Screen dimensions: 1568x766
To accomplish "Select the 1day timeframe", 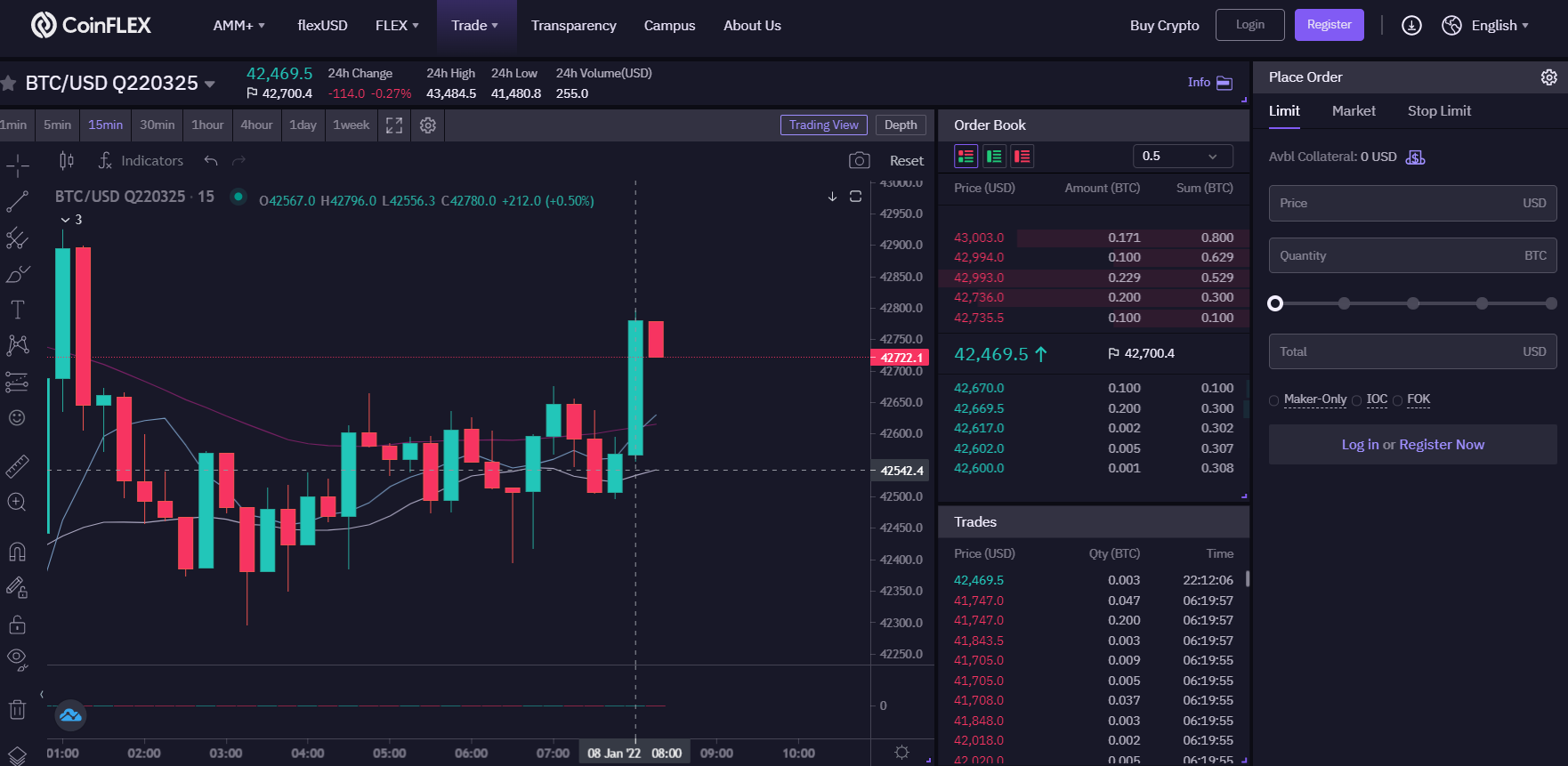I will (x=303, y=125).
